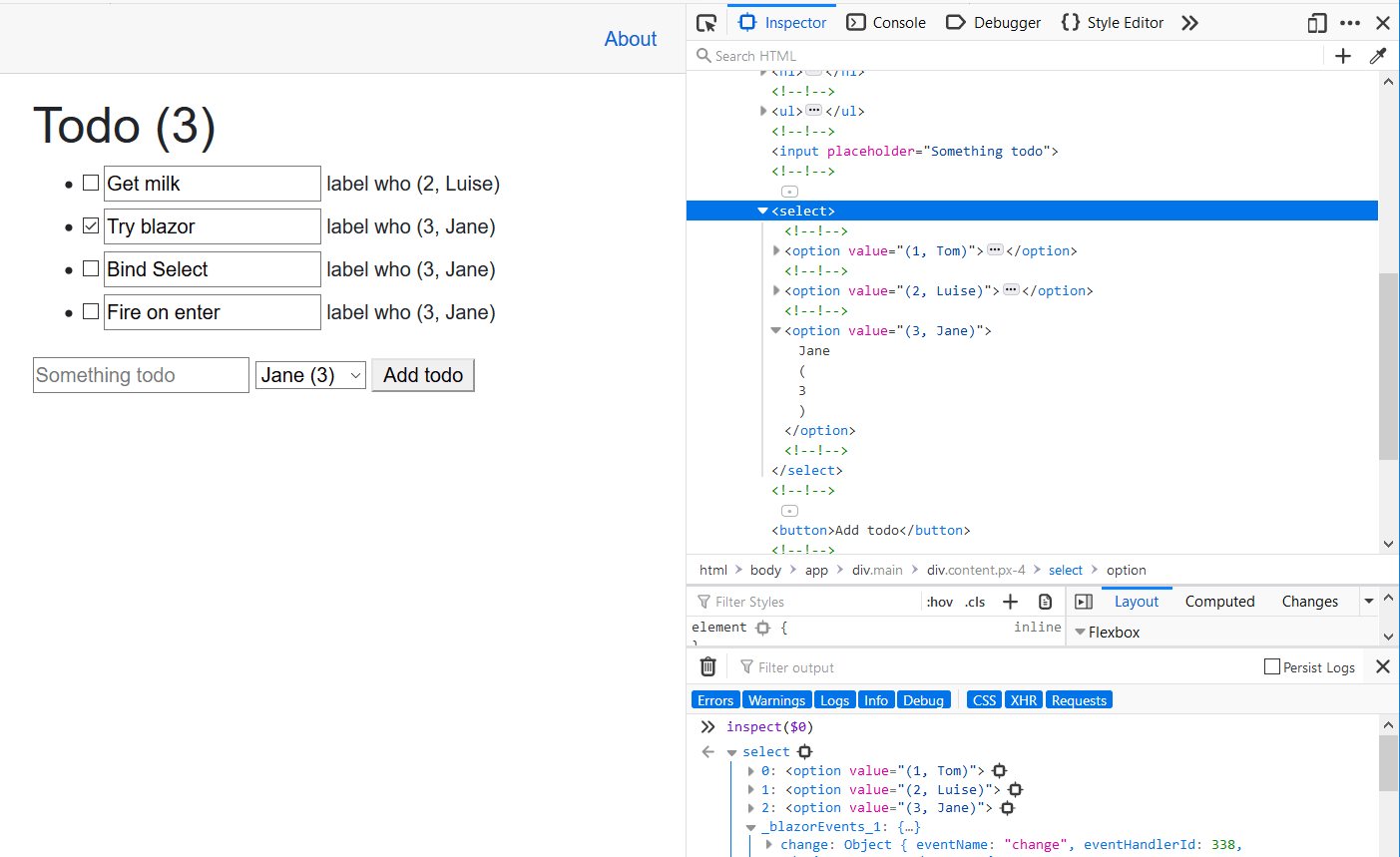Viewport: 1400px width, 857px height.
Task: Toggle the Errors filter in console
Action: (714, 700)
